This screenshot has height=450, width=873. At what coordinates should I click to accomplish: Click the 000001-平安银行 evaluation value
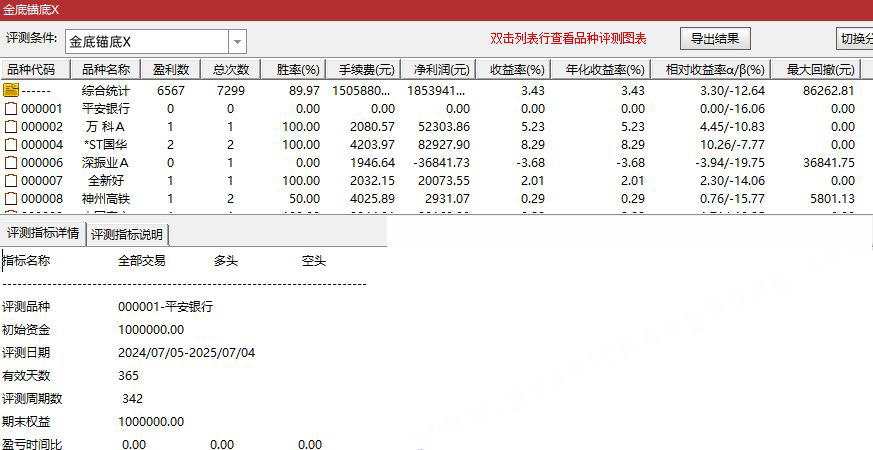click(165, 307)
